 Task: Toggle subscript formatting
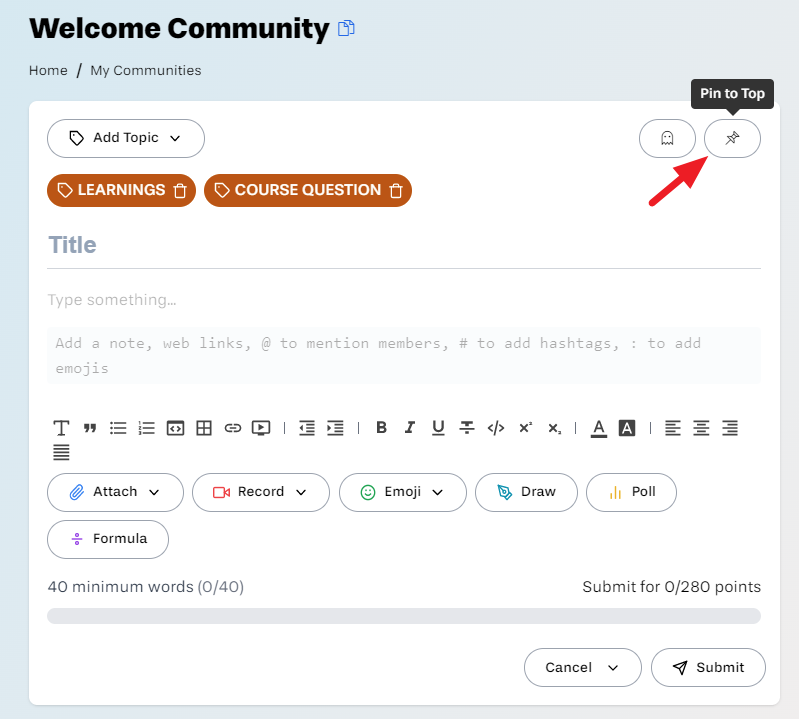[554, 428]
